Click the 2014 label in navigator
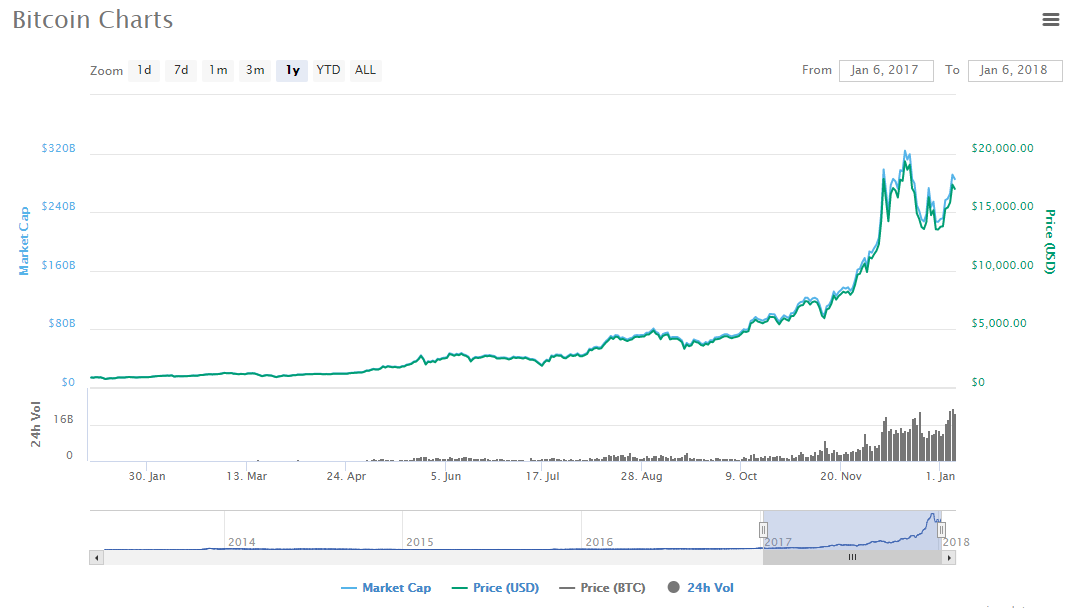This screenshot has width=1067, height=608. tap(242, 542)
